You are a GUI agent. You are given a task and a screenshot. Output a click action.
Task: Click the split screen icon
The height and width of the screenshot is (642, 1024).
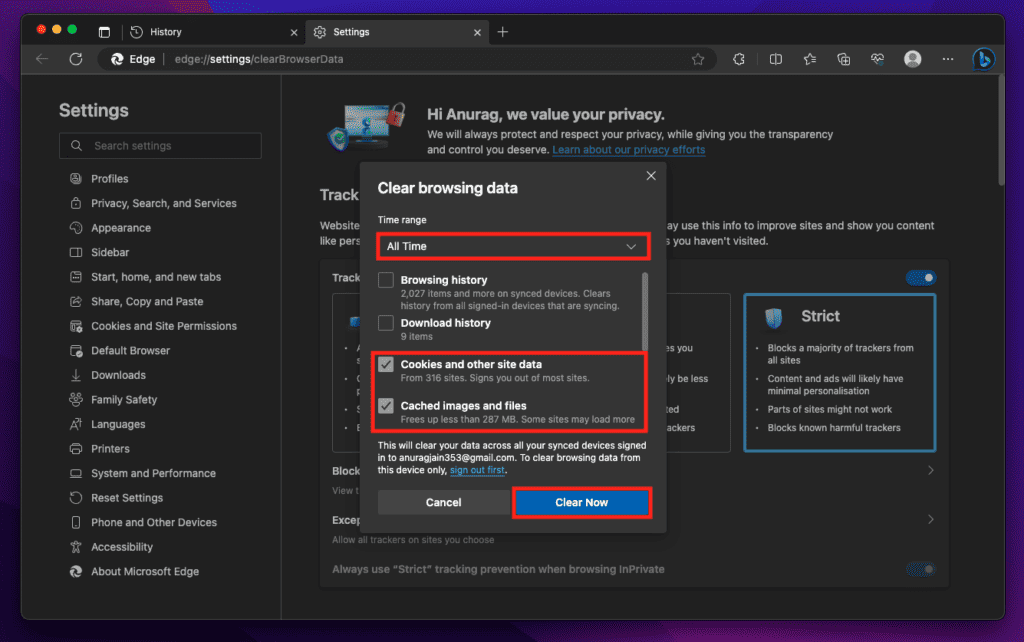[775, 59]
